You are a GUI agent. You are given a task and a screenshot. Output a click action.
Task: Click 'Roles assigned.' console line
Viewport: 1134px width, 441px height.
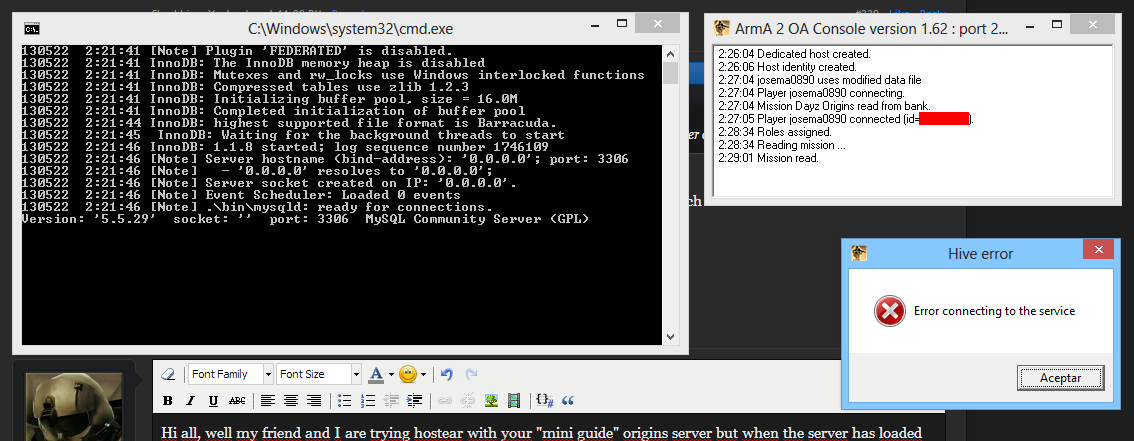click(x=775, y=132)
